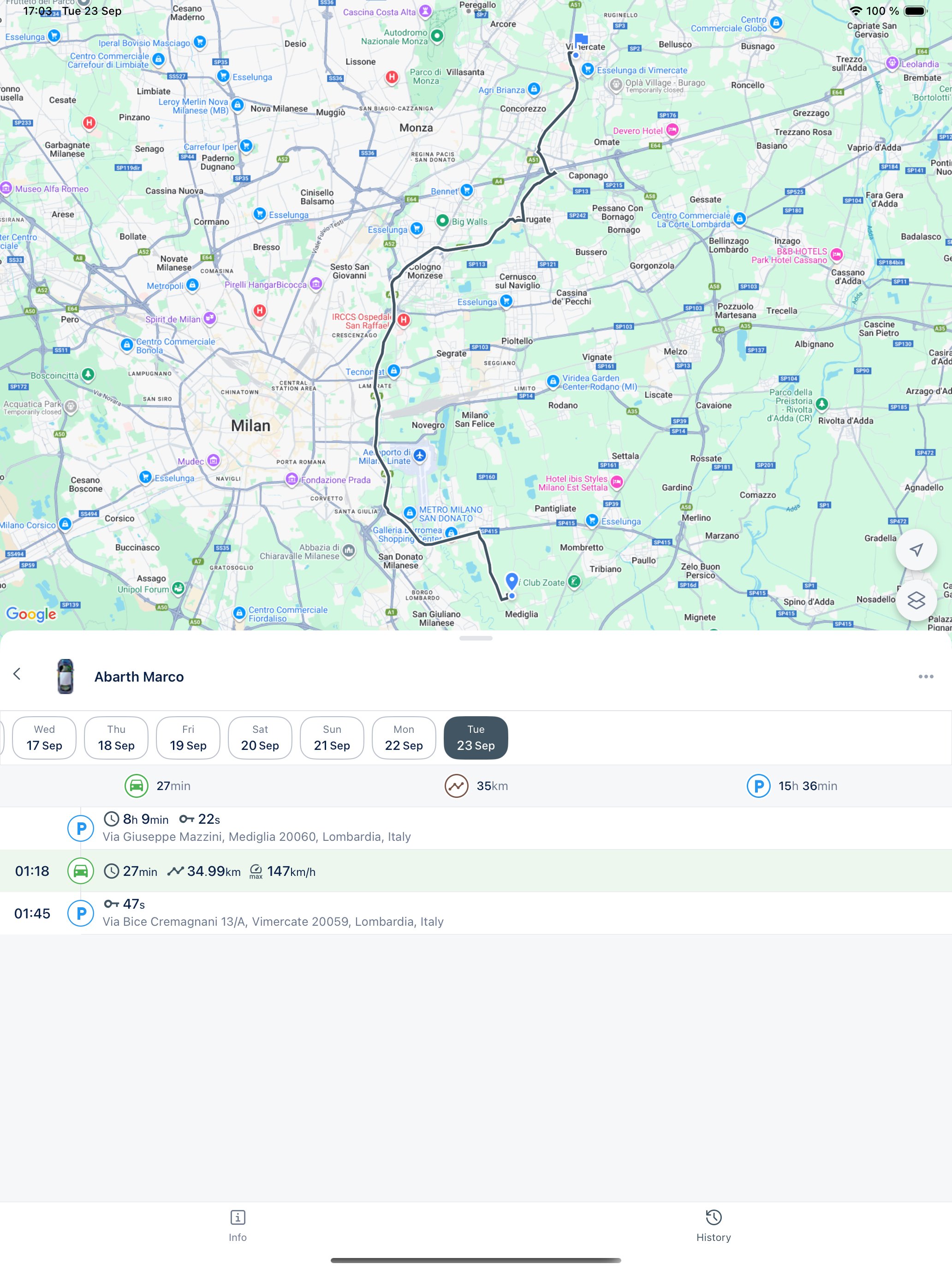Tap the Bennet shopping marker
This screenshot has width=952, height=1270.
click(x=466, y=190)
